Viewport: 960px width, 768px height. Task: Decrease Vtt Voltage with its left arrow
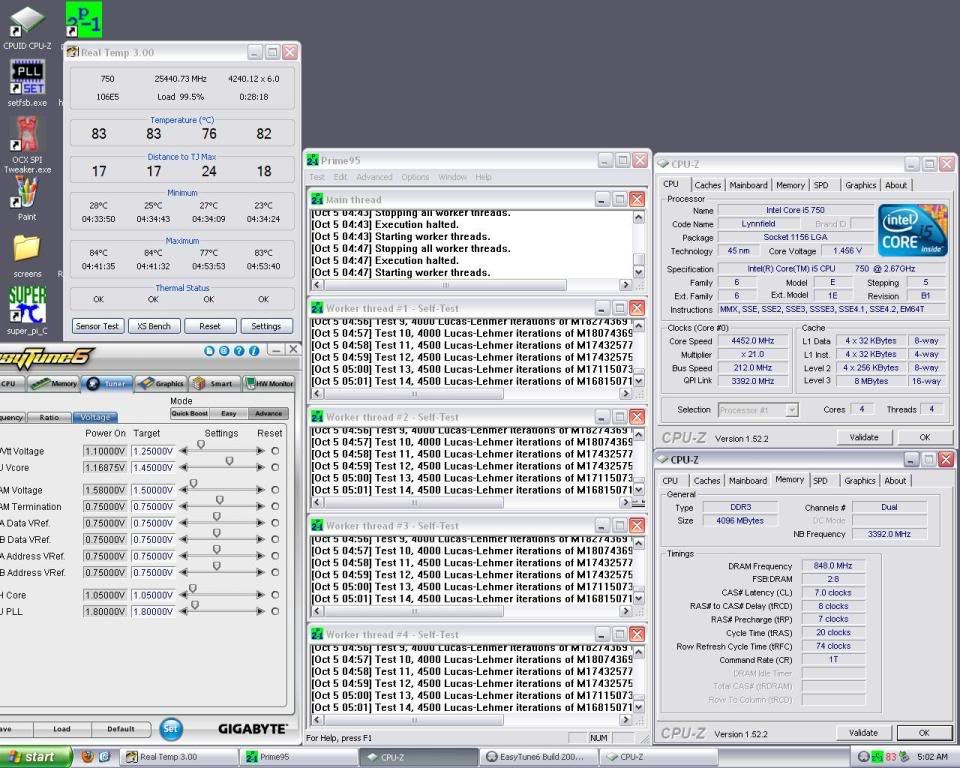click(183, 451)
